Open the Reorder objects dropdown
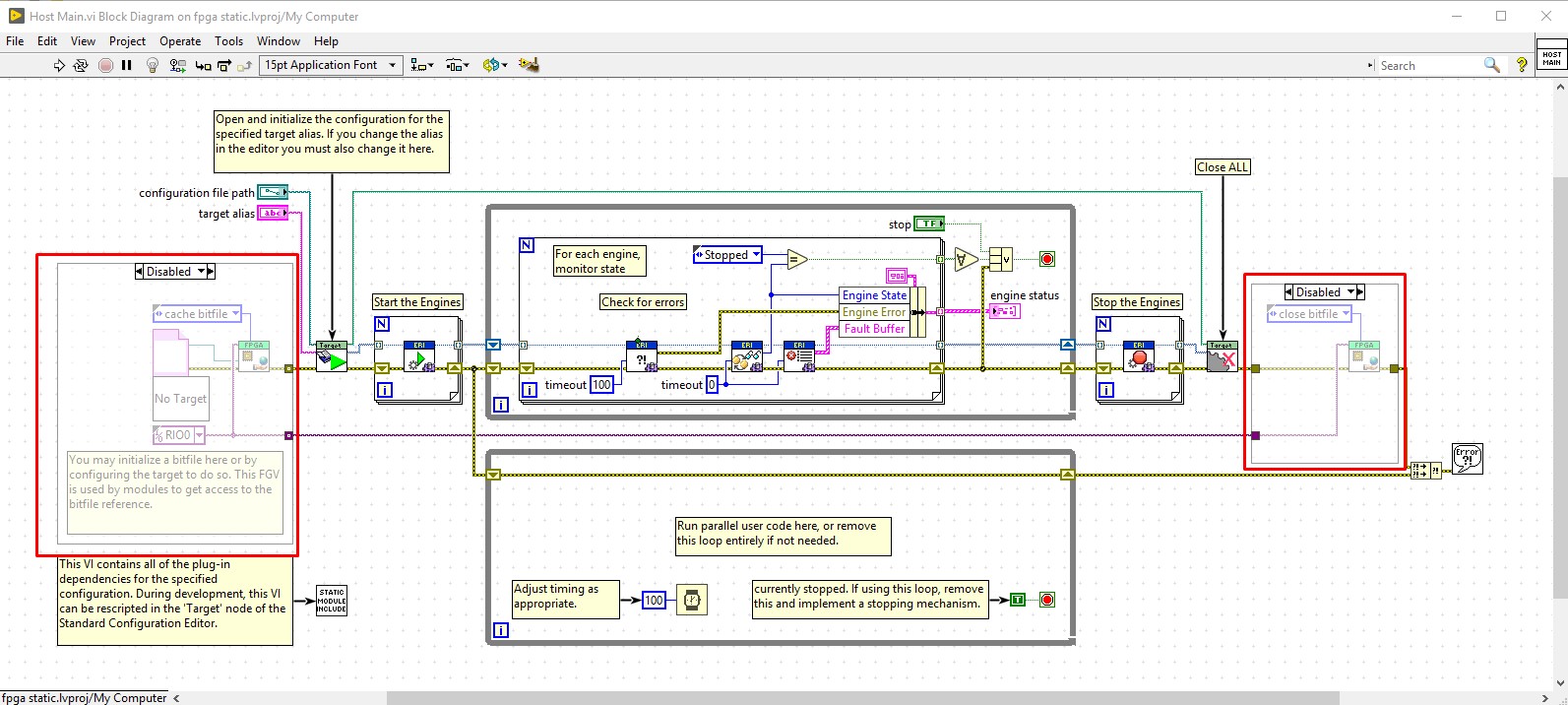 coord(494,65)
